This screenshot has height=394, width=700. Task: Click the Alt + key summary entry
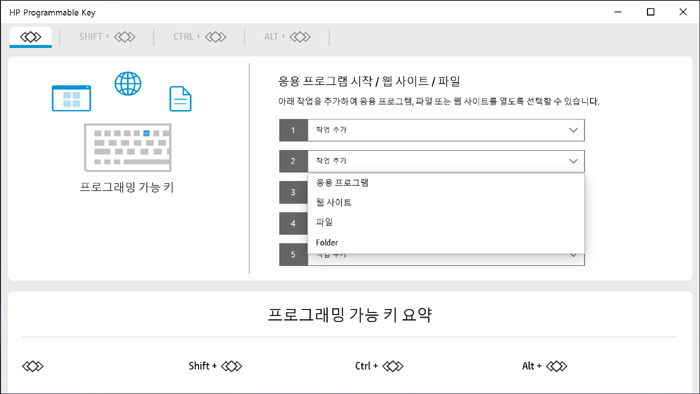click(x=544, y=366)
